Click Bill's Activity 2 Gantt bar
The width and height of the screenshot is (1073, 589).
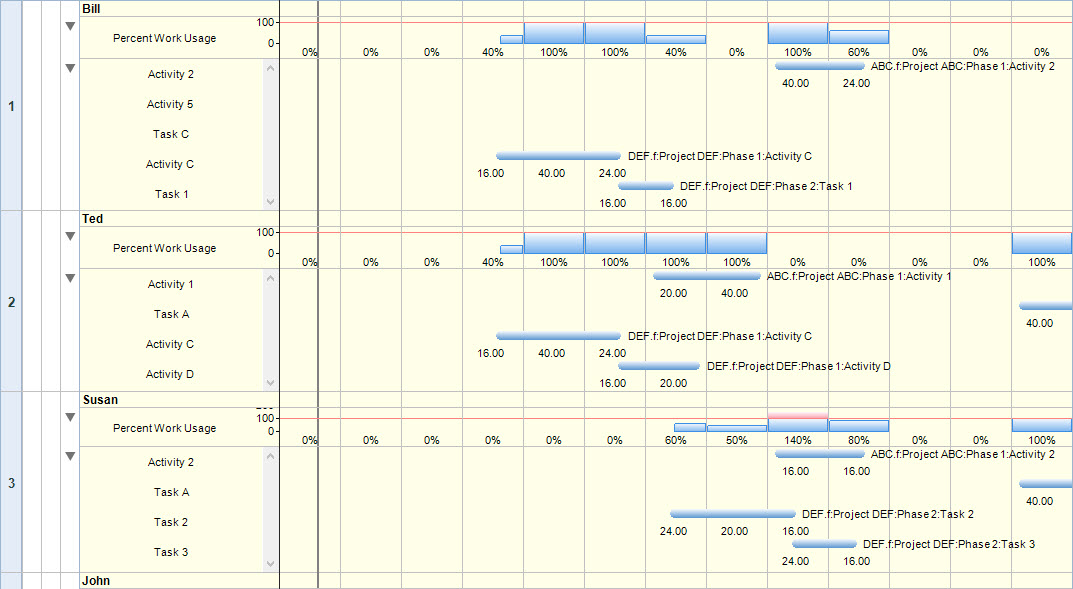[x=819, y=66]
